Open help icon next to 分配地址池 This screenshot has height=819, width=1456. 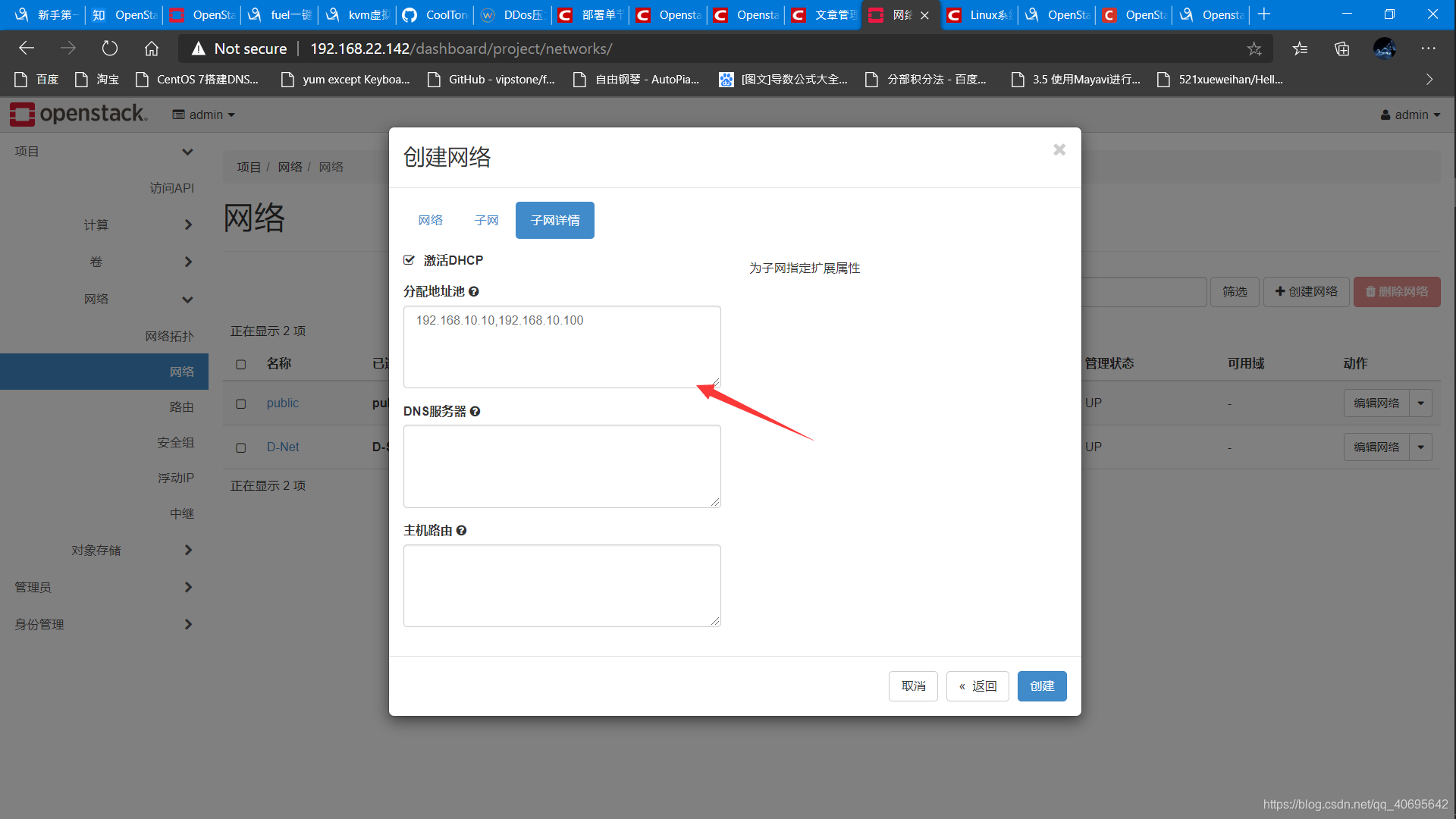point(474,291)
